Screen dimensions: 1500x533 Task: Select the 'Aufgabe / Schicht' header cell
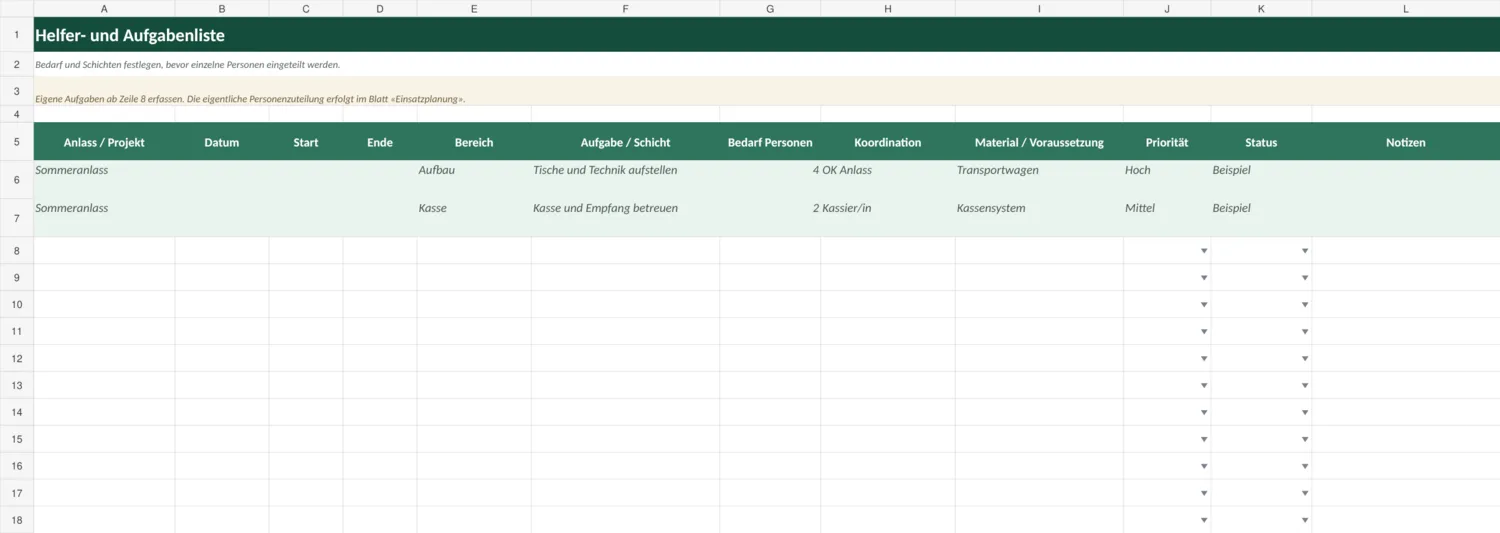point(625,142)
